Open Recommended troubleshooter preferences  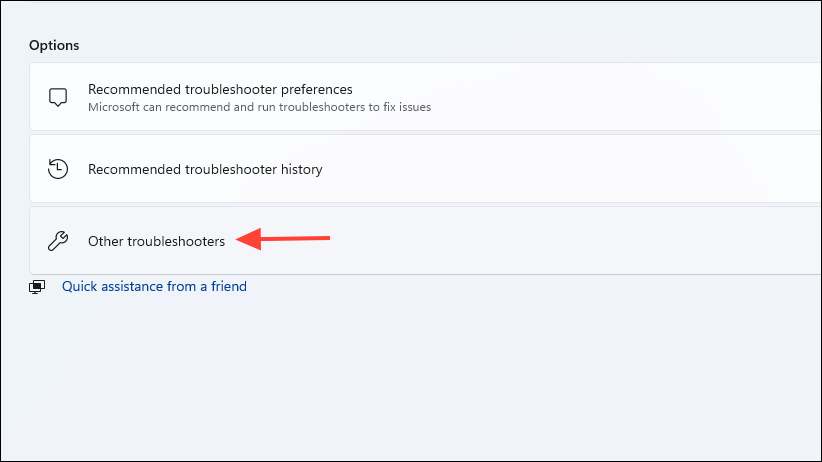click(220, 90)
